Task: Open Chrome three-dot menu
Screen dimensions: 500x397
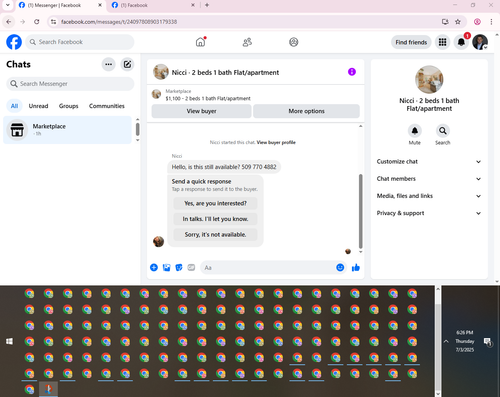Action: pyautogui.click(x=491, y=22)
